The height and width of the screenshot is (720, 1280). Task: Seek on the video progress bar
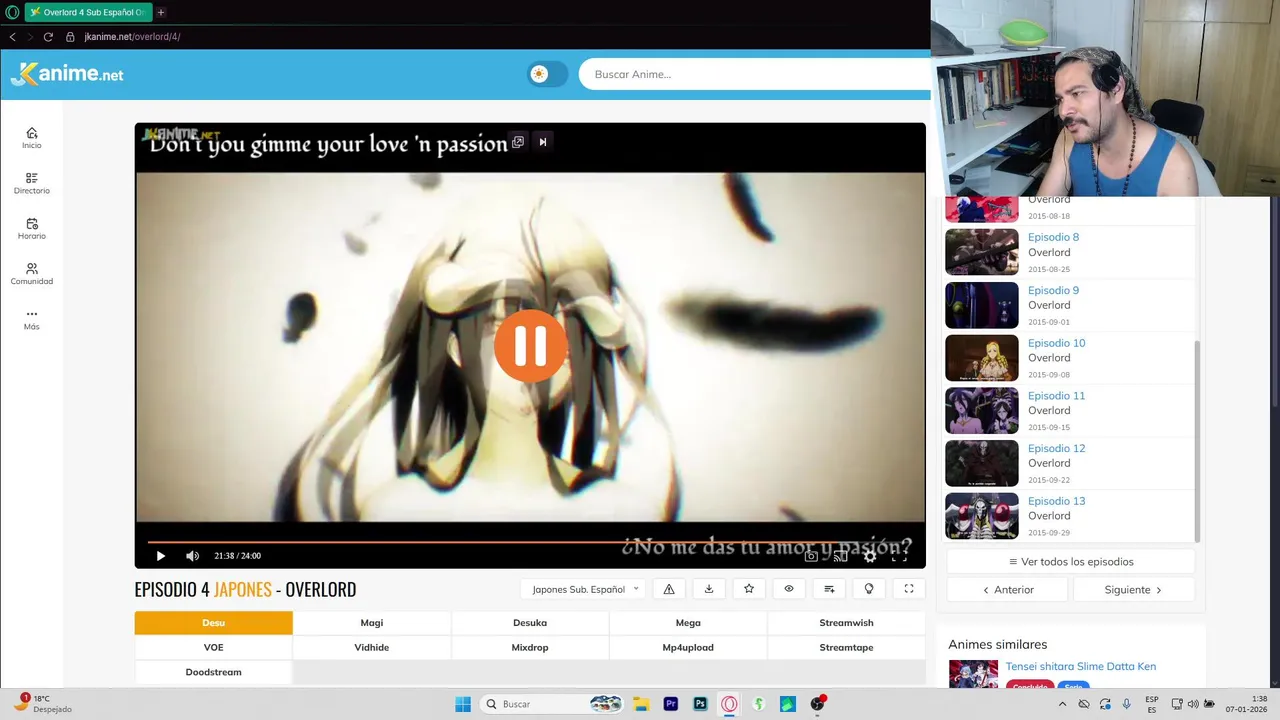point(530,542)
